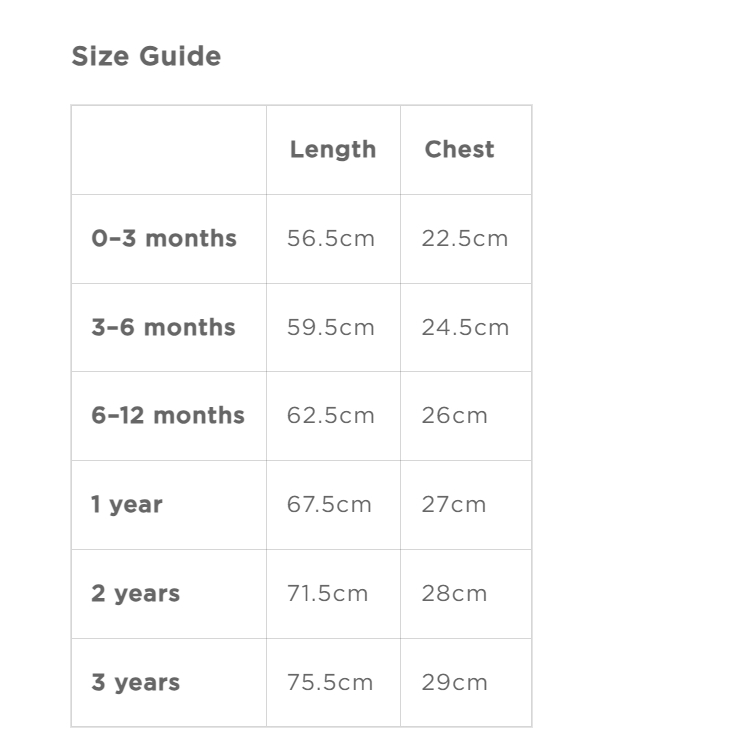Click the 0–3 months row label
This screenshot has width=750, height=750.
[164, 239]
